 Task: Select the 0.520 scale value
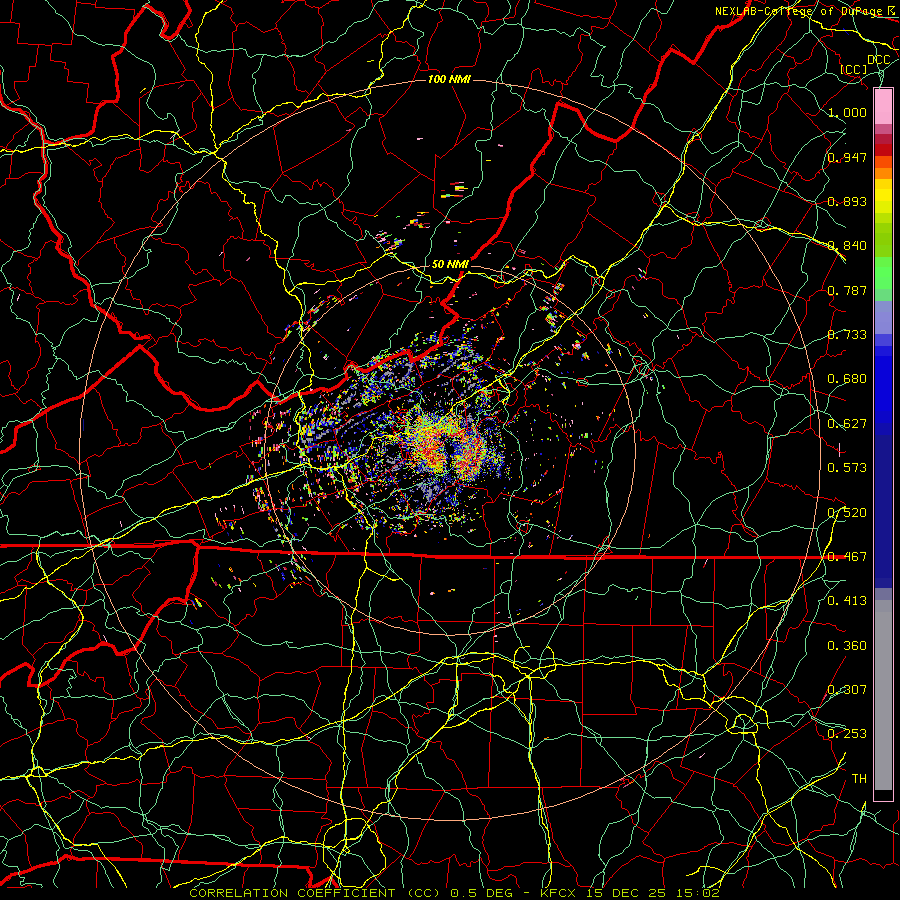point(847,513)
